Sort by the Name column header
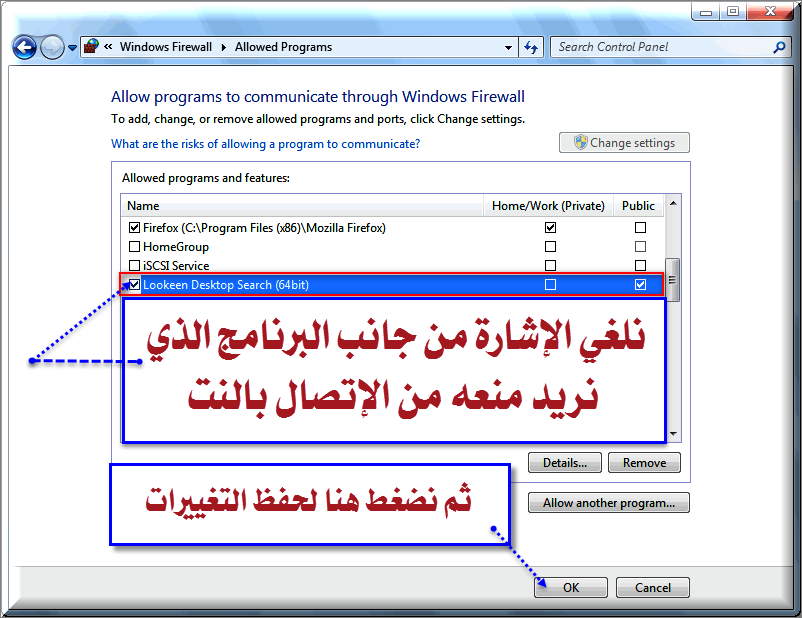Screen dimensions: 802x618 pyautogui.click(x=302, y=206)
